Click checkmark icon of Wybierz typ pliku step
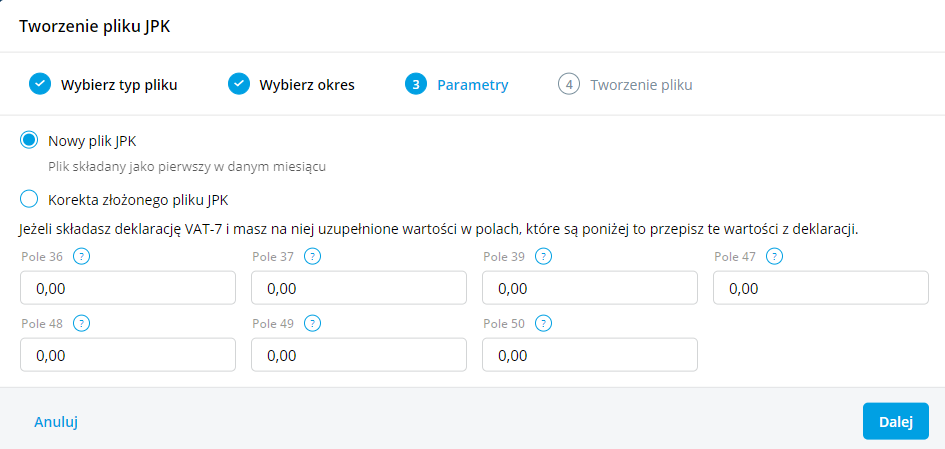 click(x=39, y=84)
